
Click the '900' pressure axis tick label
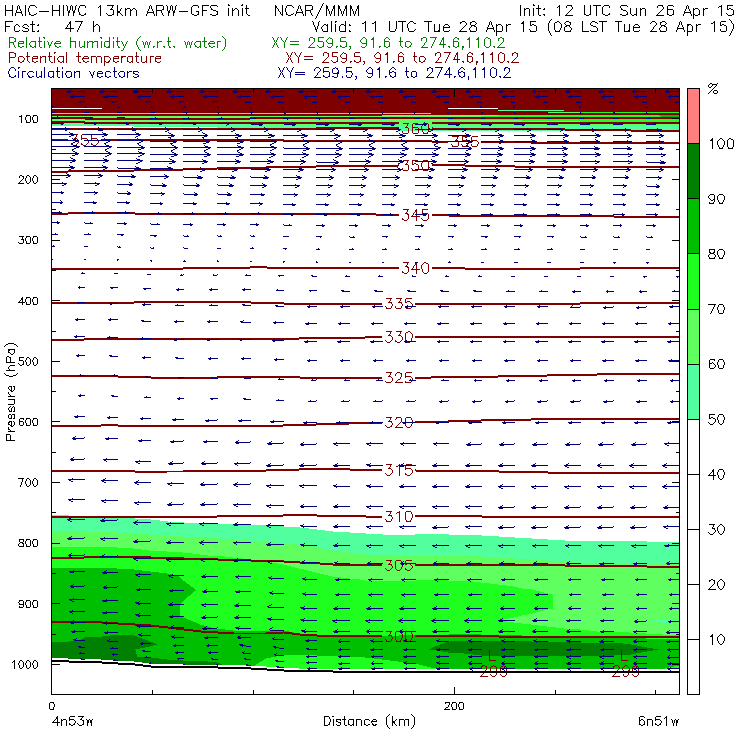28,604
